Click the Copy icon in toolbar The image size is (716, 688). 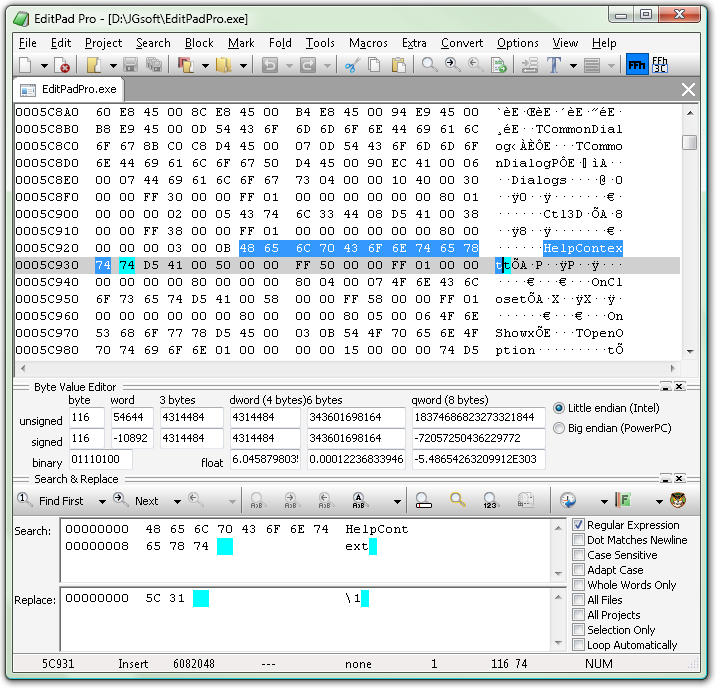click(375, 65)
